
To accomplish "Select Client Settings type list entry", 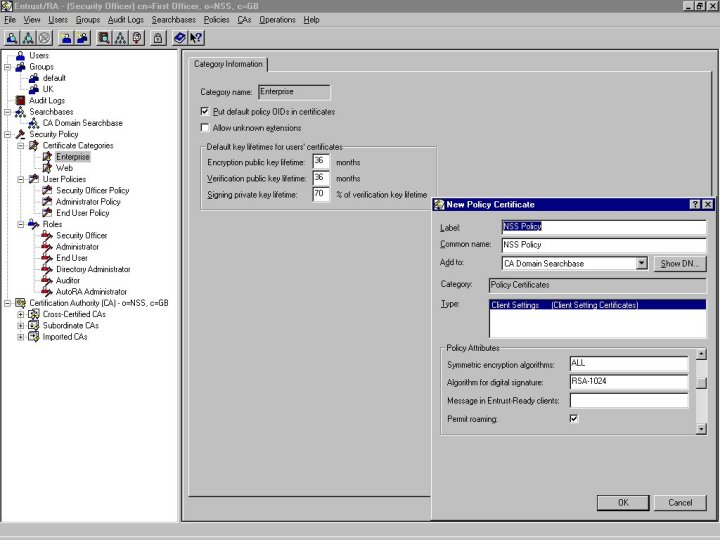I will coord(597,305).
